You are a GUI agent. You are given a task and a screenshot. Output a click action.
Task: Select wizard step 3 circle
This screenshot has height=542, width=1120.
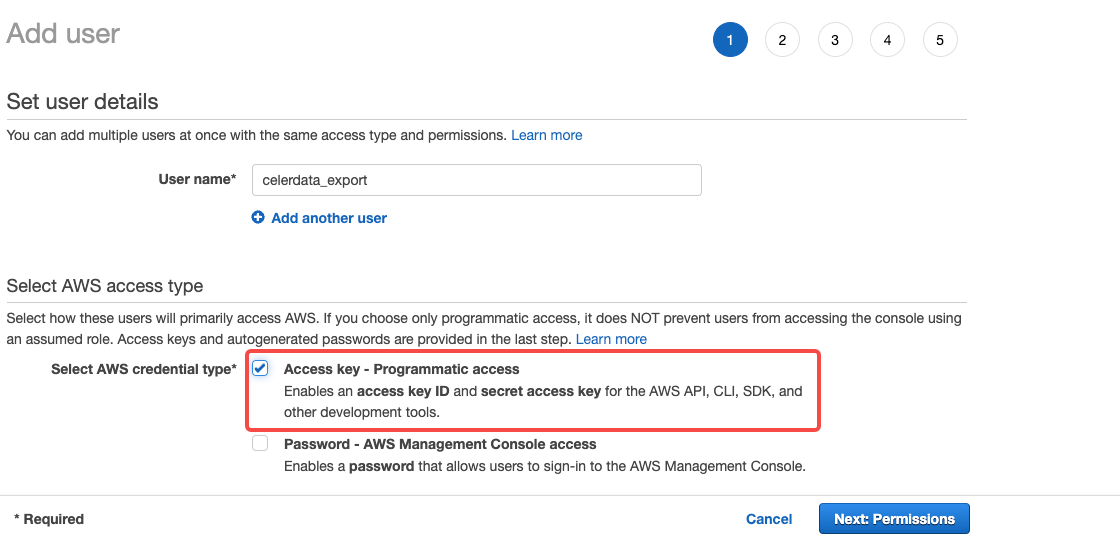click(x=835, y=40)
